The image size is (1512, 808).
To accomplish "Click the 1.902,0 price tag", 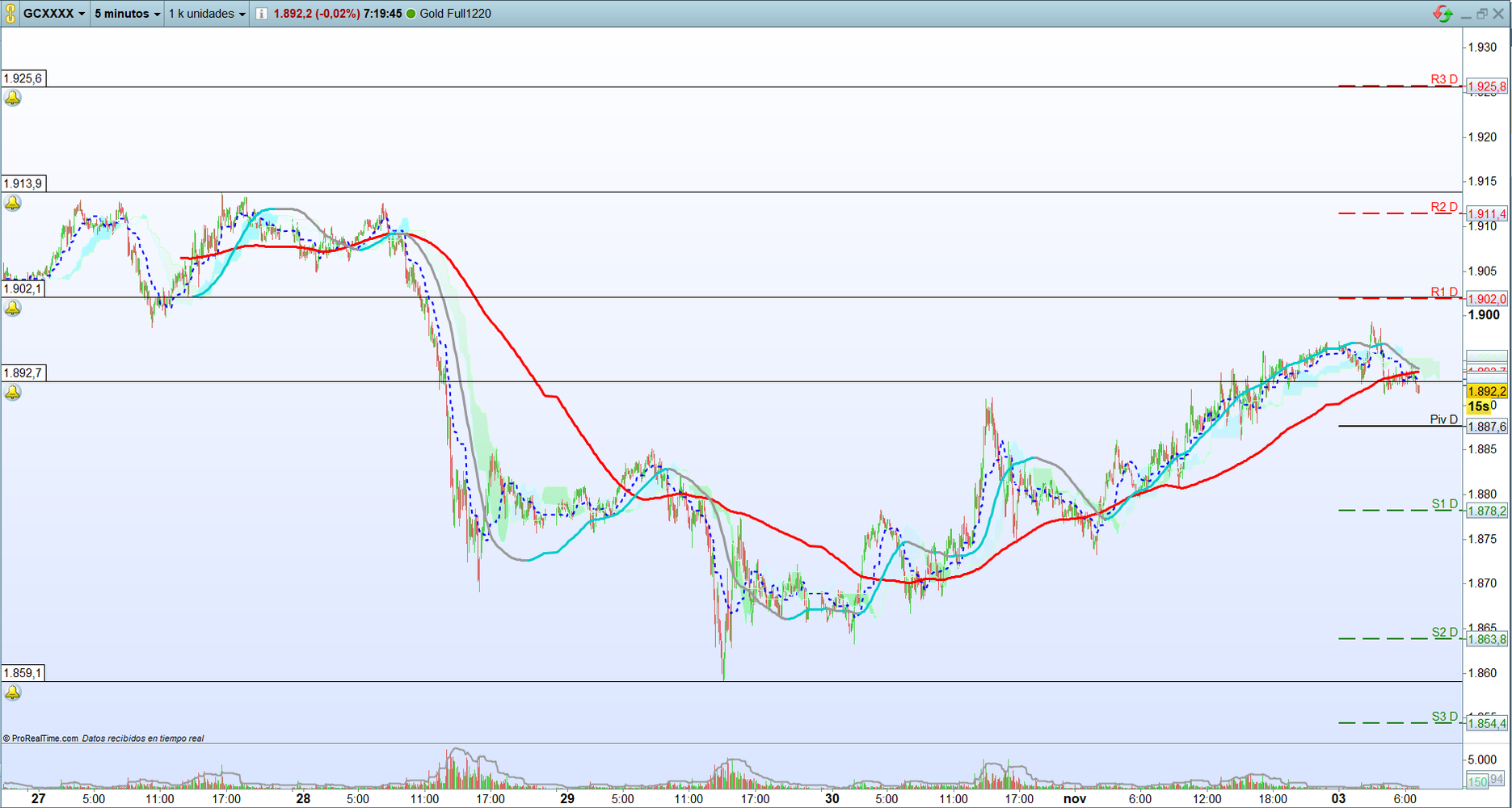I will (x=1487, y=299).
